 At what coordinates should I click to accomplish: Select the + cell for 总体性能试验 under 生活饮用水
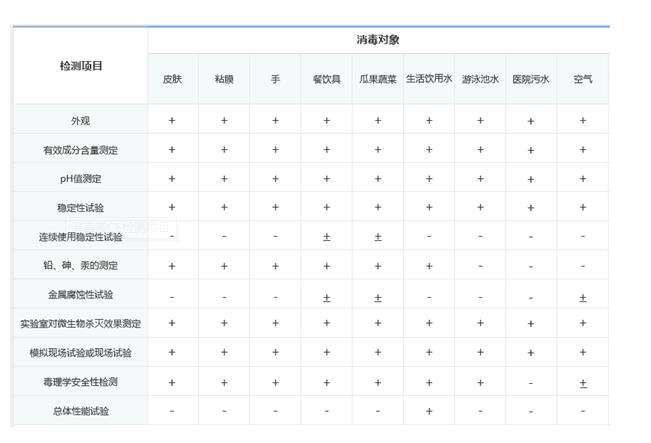click(x=429, y=411)
